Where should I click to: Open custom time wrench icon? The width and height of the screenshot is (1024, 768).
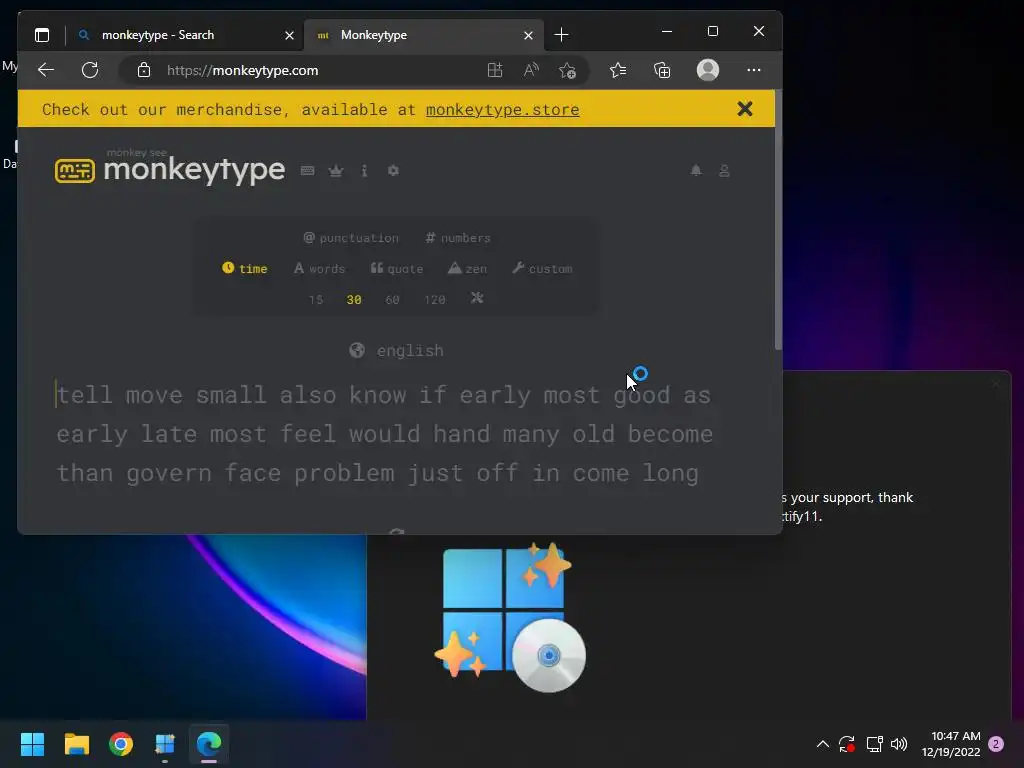coord(477,298)
